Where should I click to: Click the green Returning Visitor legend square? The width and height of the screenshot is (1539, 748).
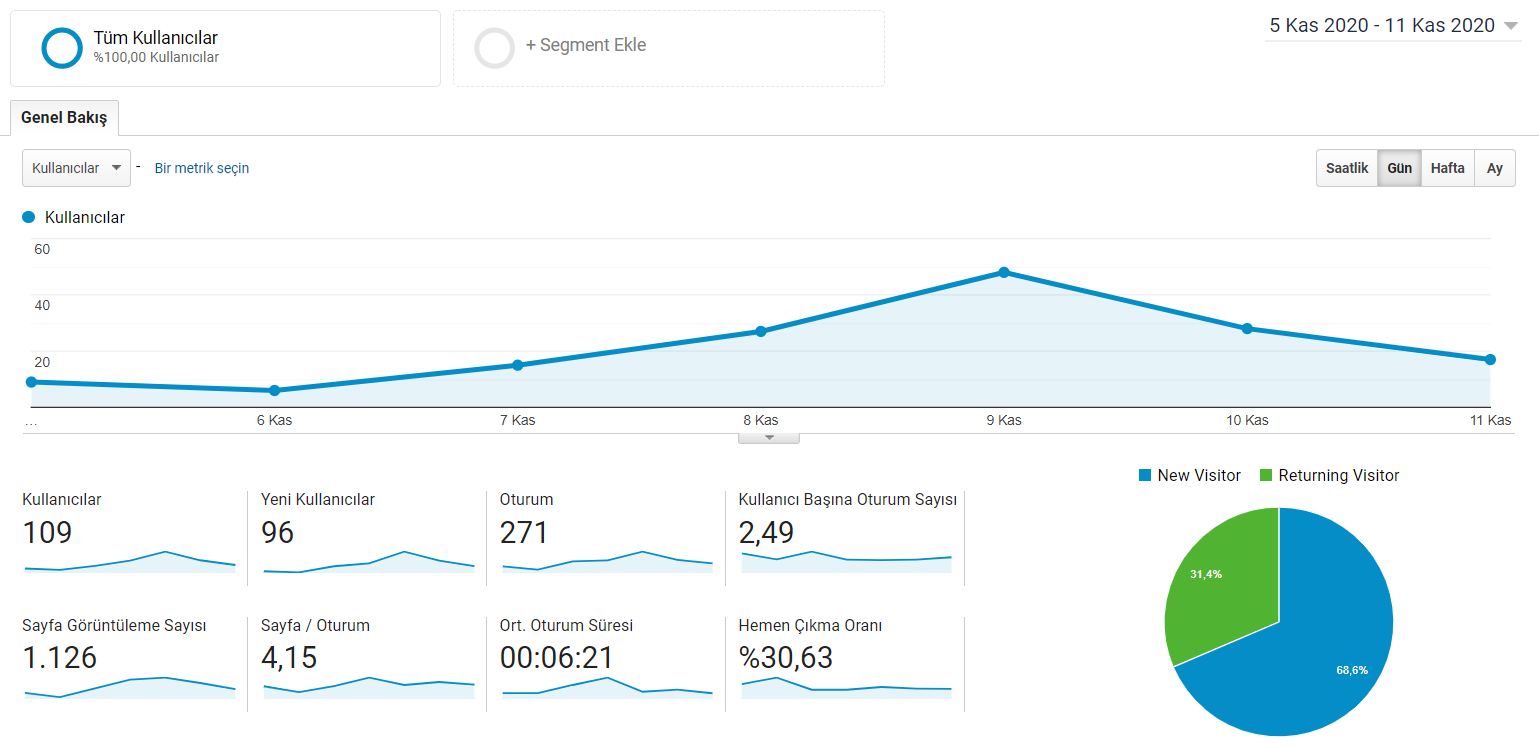[x=1266, y=476]
